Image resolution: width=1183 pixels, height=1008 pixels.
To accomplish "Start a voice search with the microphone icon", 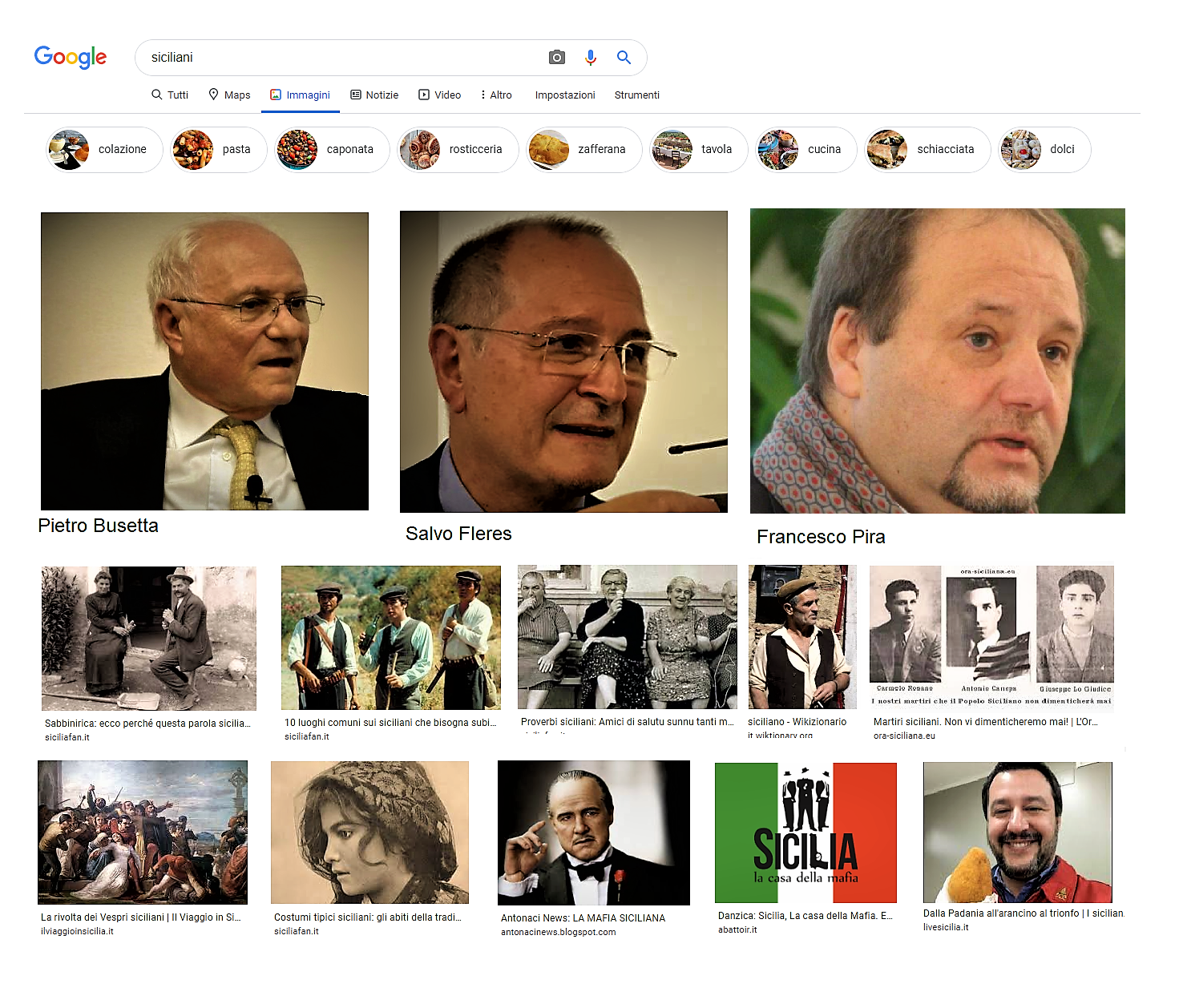I will (591, 57).
